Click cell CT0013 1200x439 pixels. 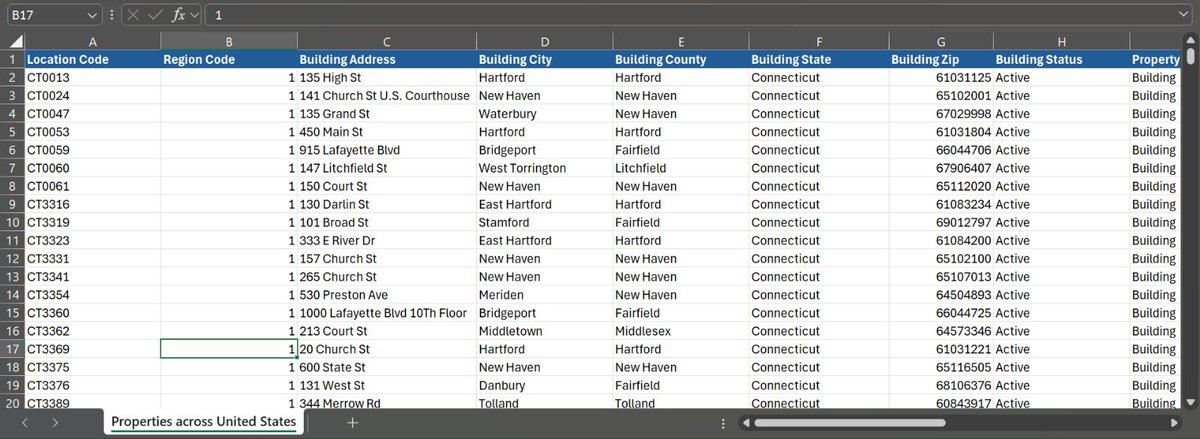tap(92, 77)
